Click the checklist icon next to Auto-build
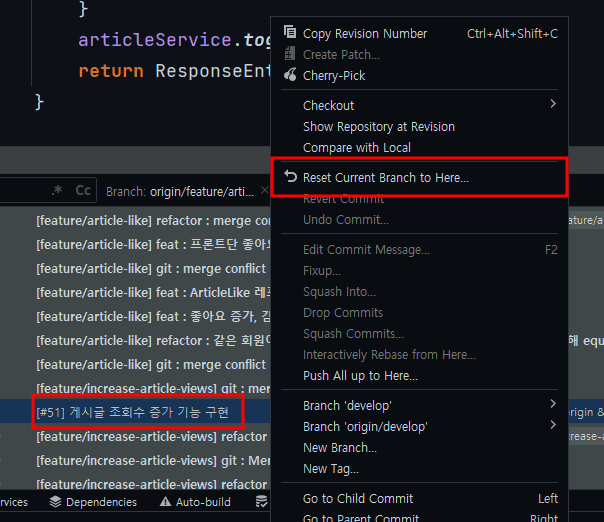The image size is (604, 522). [x=261, y=502]
